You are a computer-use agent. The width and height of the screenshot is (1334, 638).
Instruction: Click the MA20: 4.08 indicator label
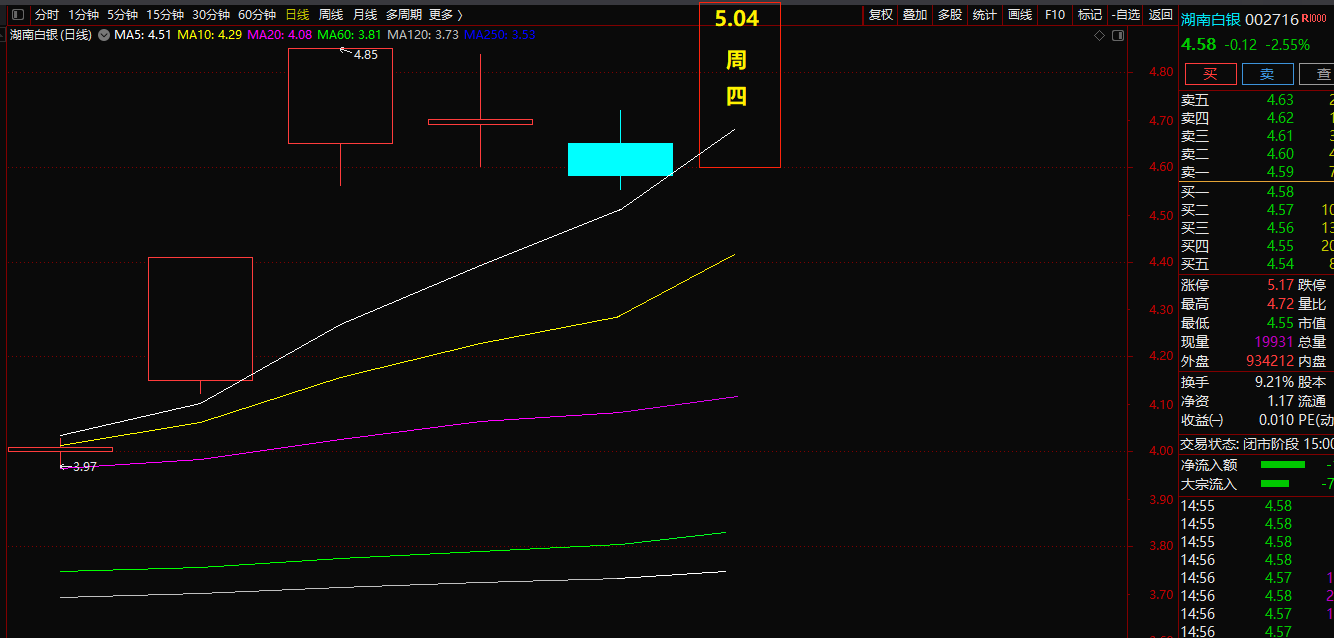(280, 35)
